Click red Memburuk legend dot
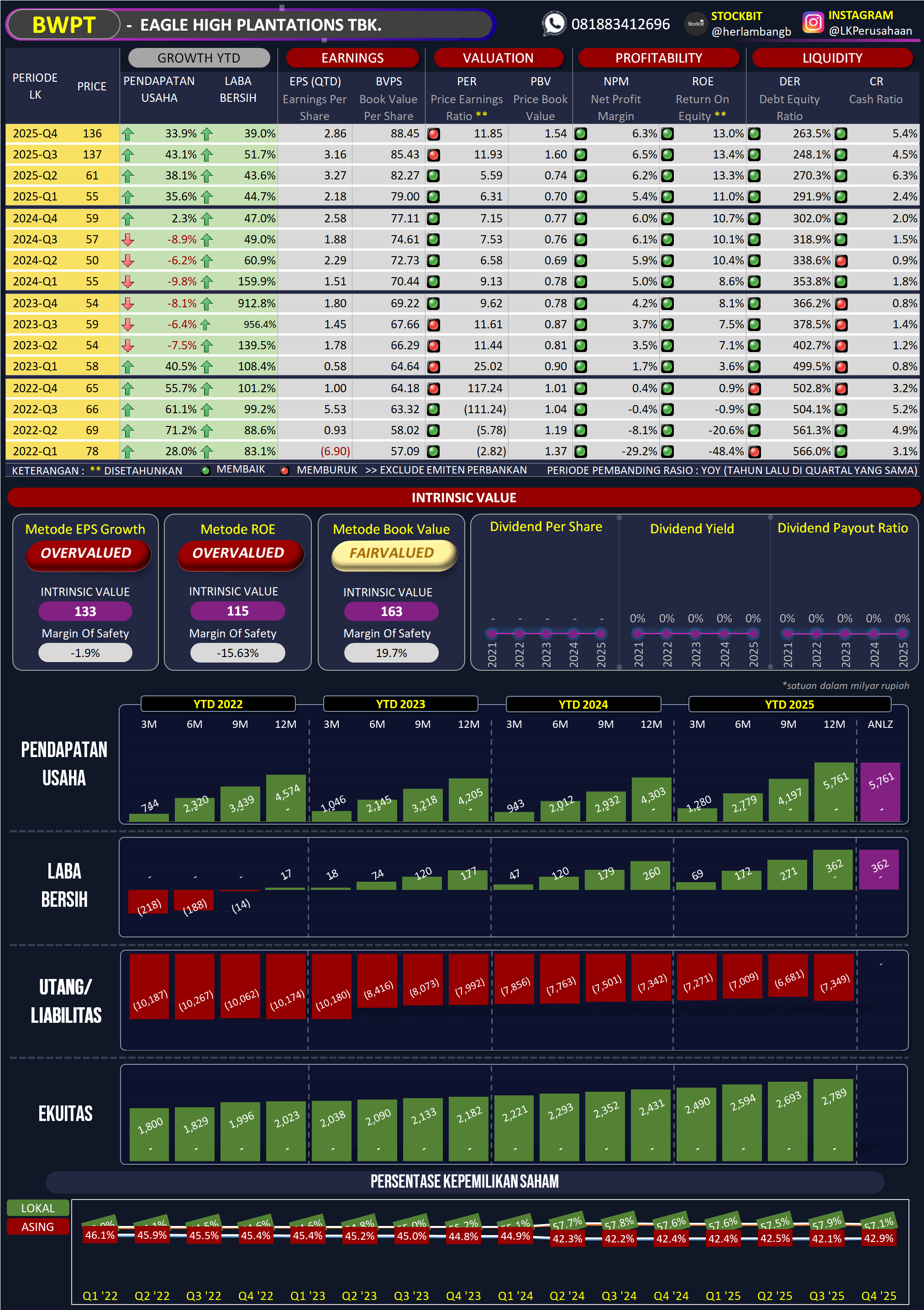924x1310 pixels. tap(284, 471)
